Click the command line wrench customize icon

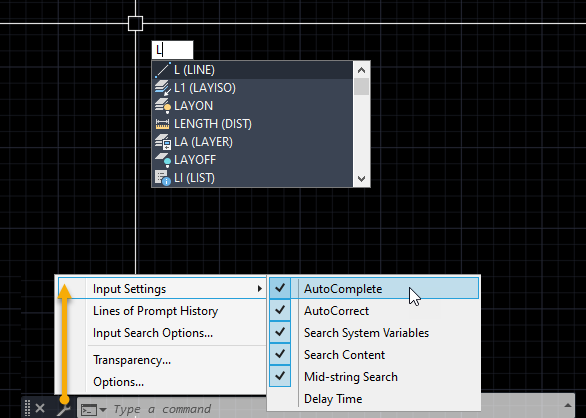pyautogui.click(x=63, y=409)
